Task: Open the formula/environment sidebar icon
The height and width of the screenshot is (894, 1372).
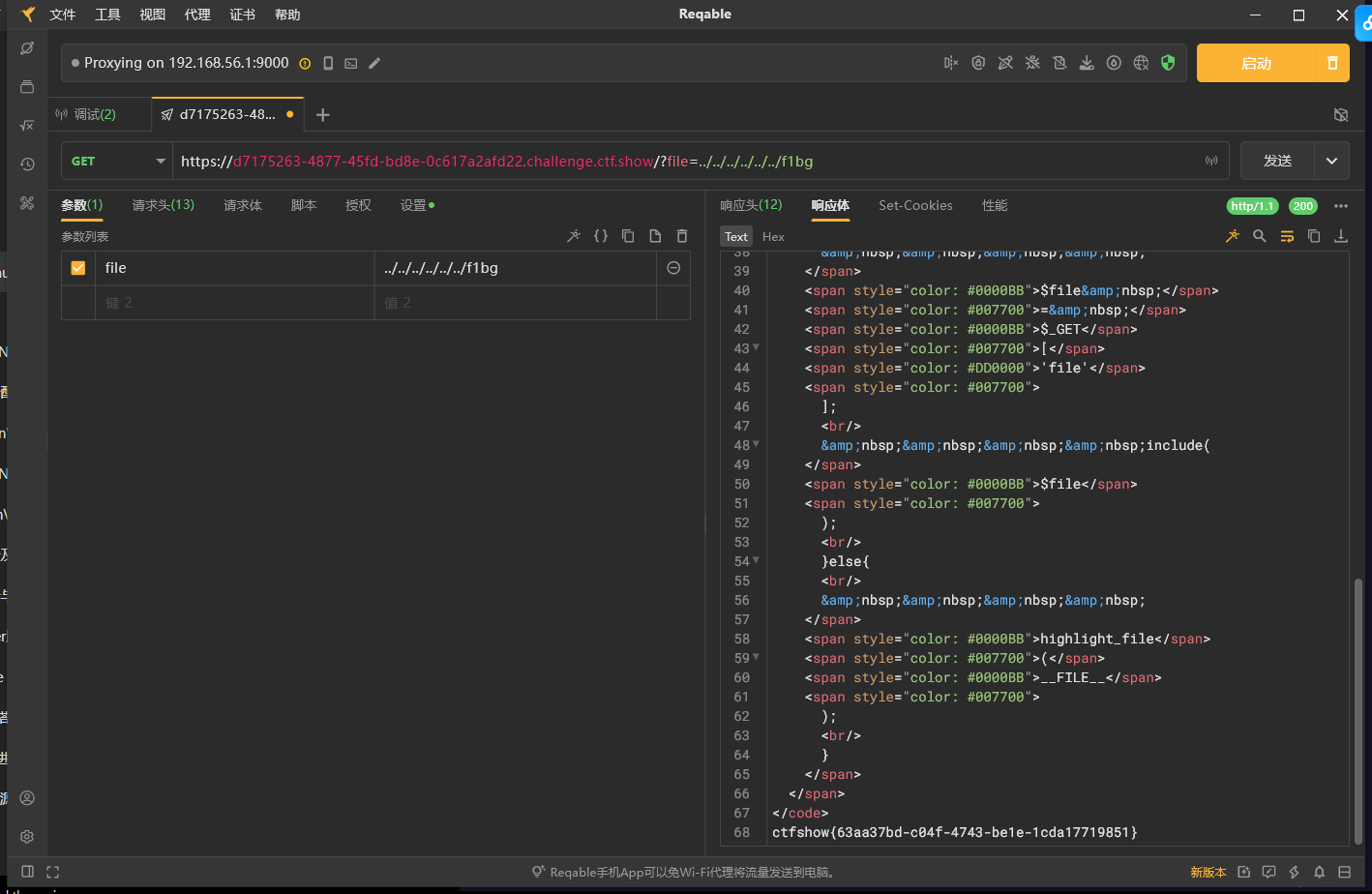Action: 27,126
